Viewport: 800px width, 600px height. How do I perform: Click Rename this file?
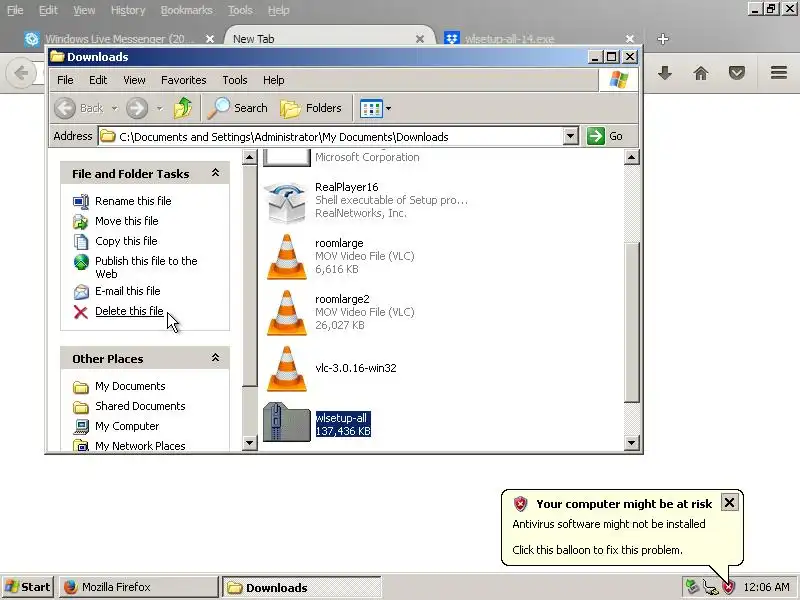click(133, 201)
